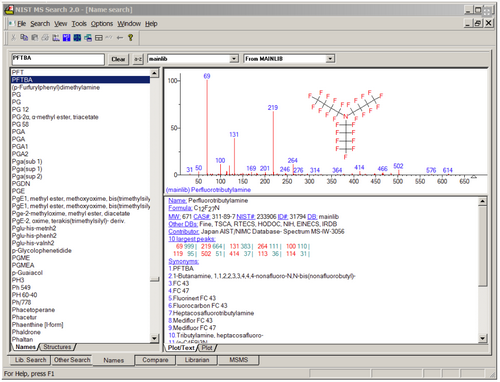Open the Help menu
Image resolution: width=500 pixels, height=382 pixels.
pyautogui.click(x=151, y=24)
